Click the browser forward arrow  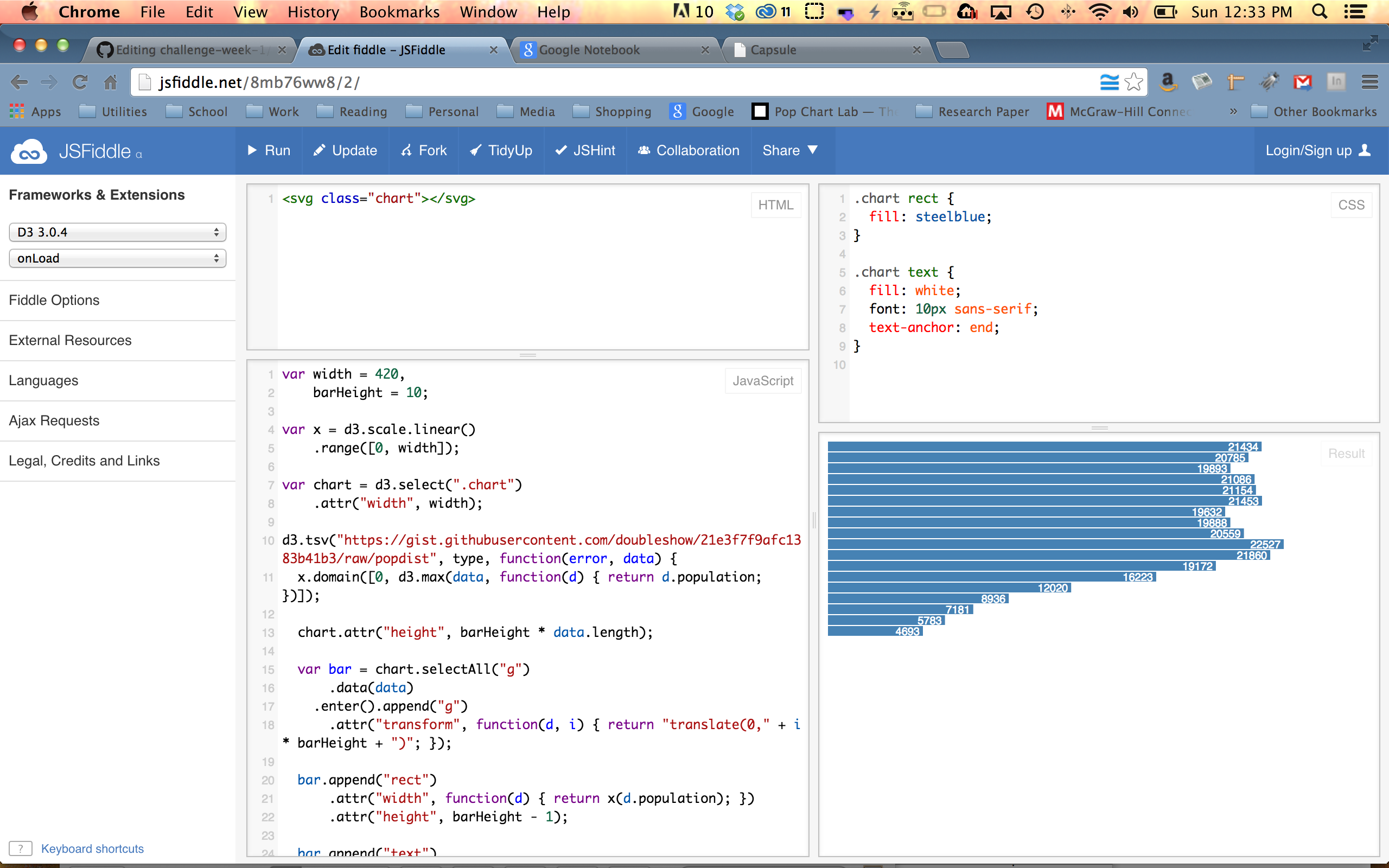(x=49, y=82)
